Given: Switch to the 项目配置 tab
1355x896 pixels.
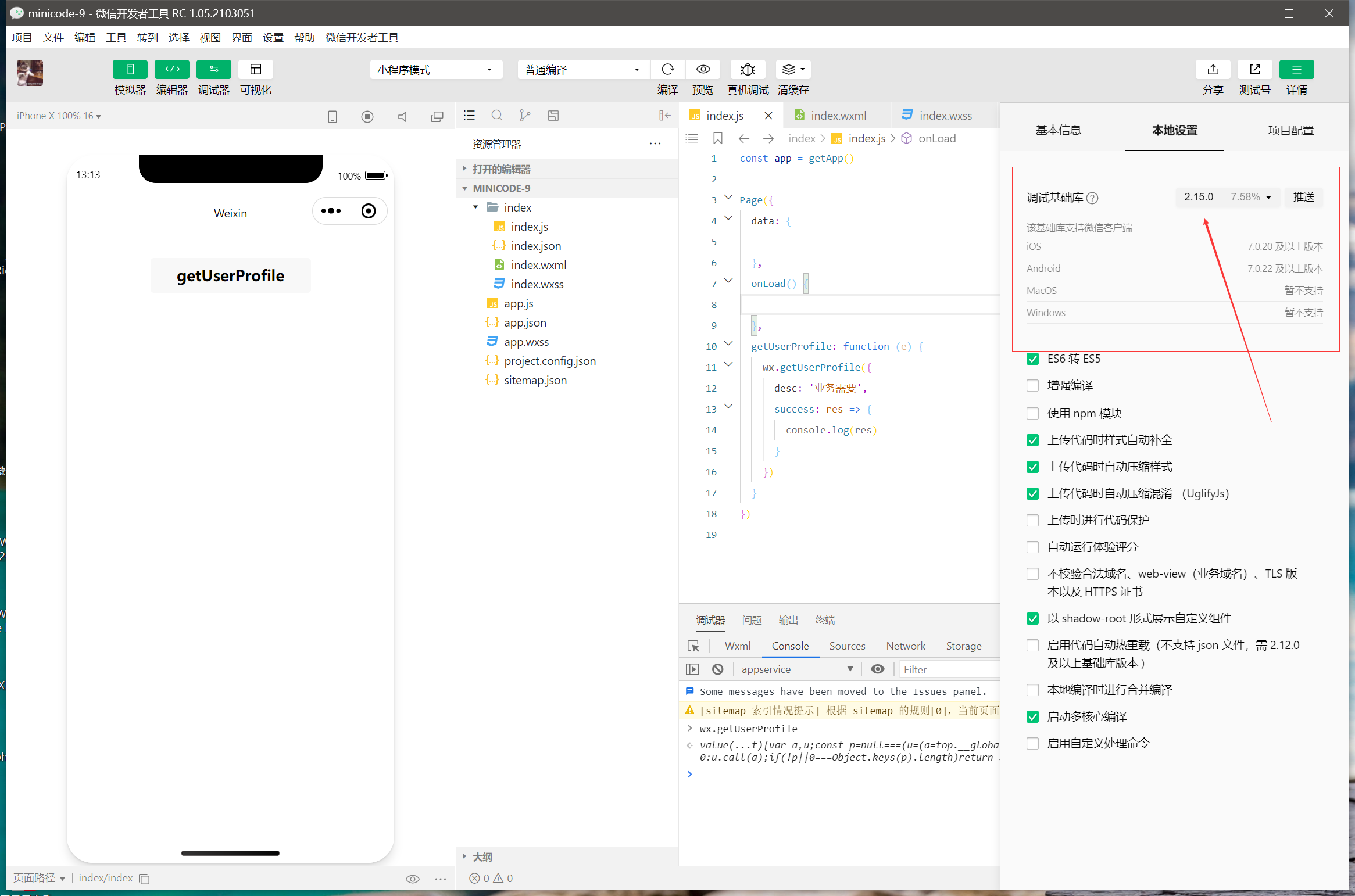Looking at the screenshot, I should pyautogui.click(x=1290, y=130).
